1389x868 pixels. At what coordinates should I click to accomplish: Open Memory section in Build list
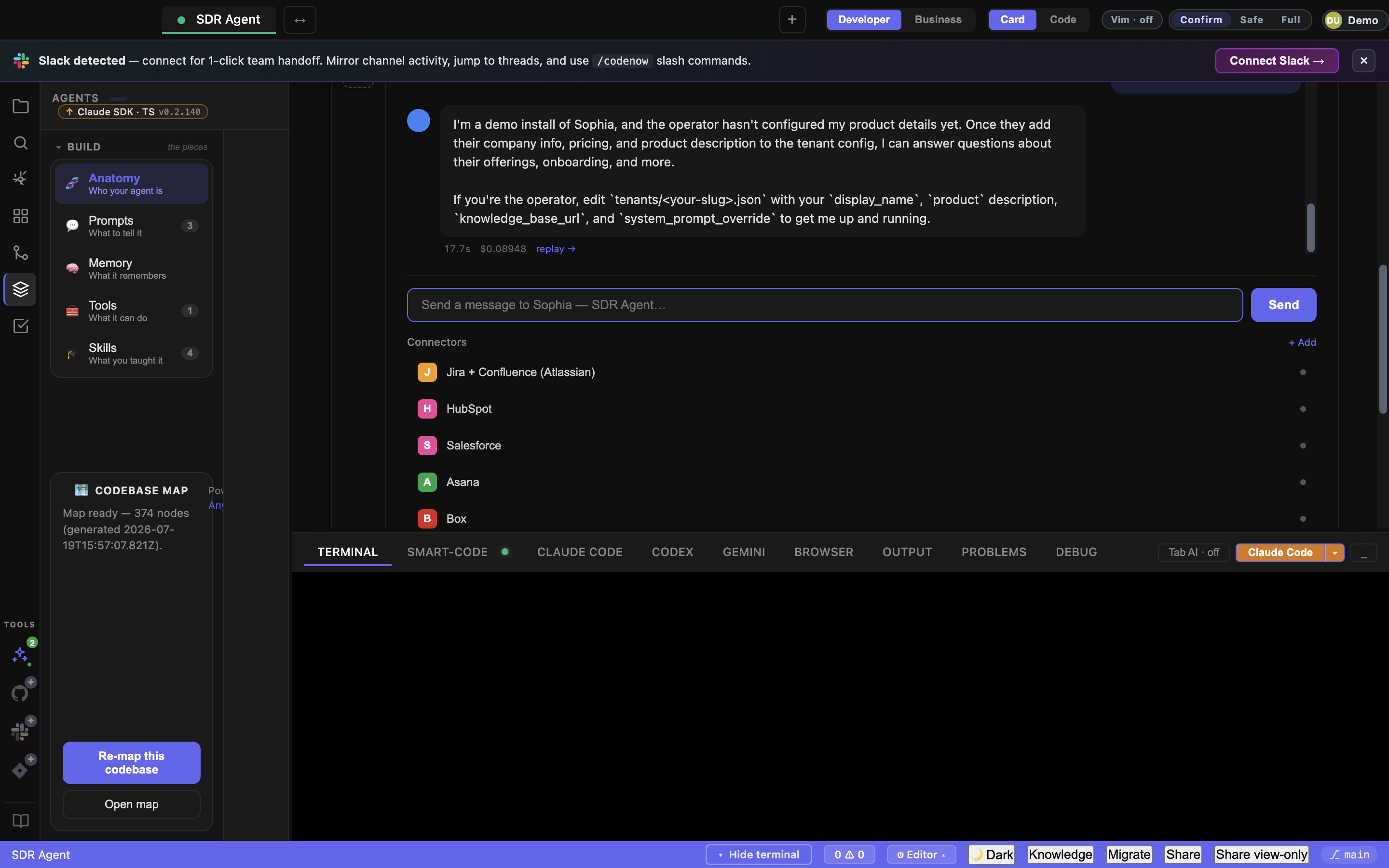pos(132,269)
